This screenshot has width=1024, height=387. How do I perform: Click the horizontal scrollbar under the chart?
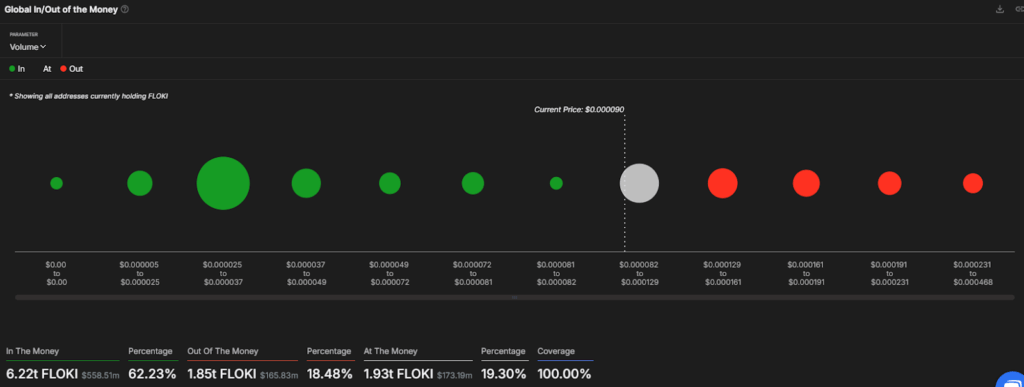pos(515,298)
